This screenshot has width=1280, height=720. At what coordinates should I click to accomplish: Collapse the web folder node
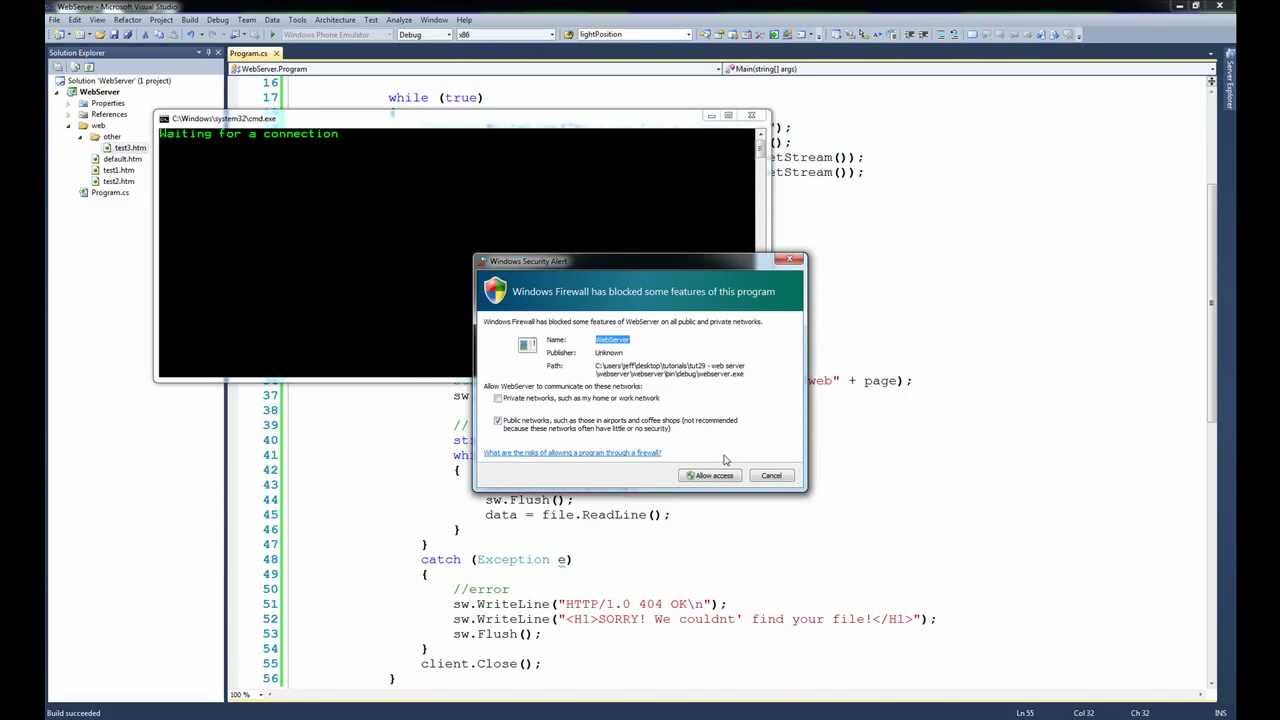coord(69,126)
